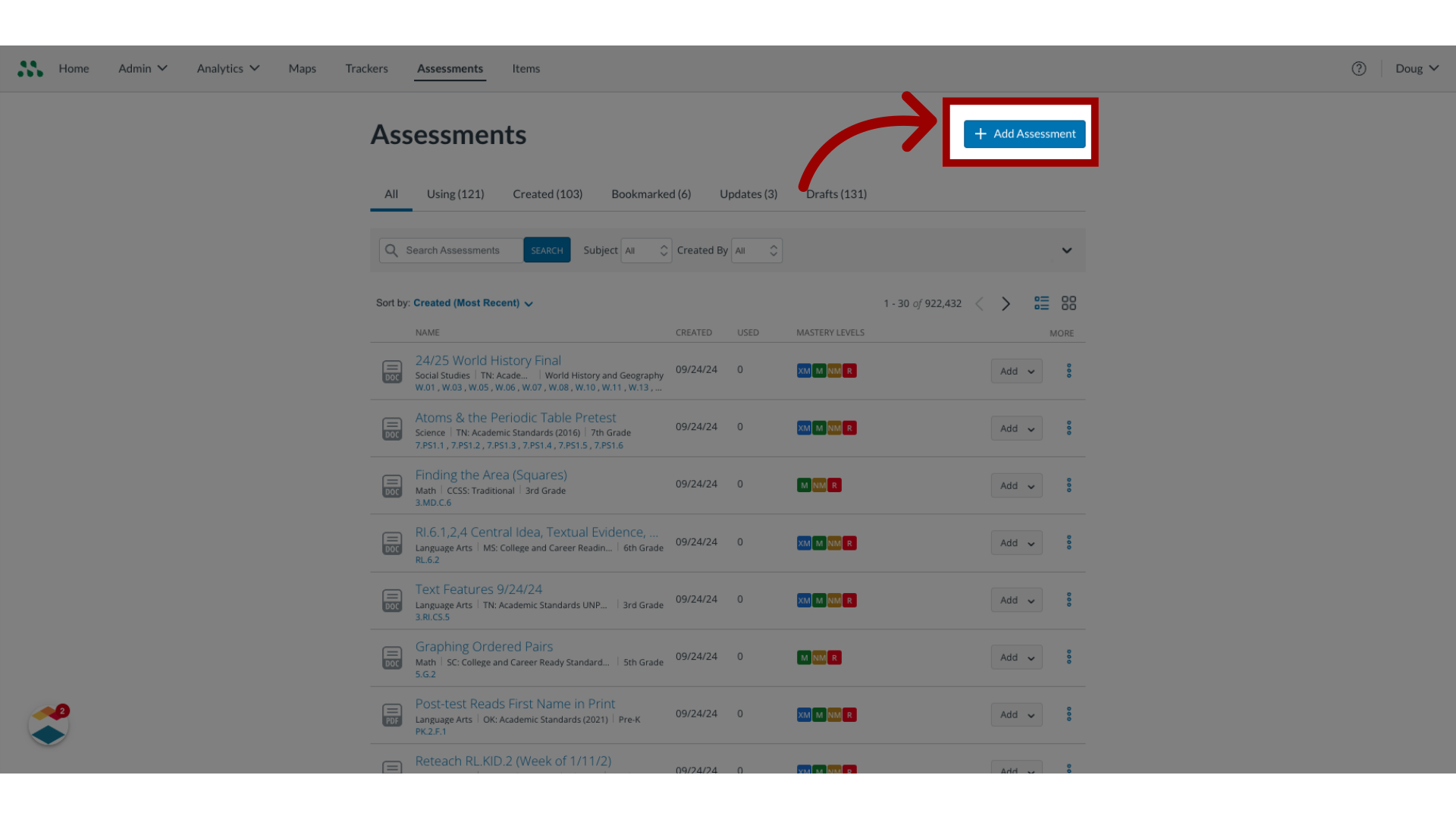Open the document icon for Finding the Area (Squares)
The image size is (1456, 819).
coord(392,485)
